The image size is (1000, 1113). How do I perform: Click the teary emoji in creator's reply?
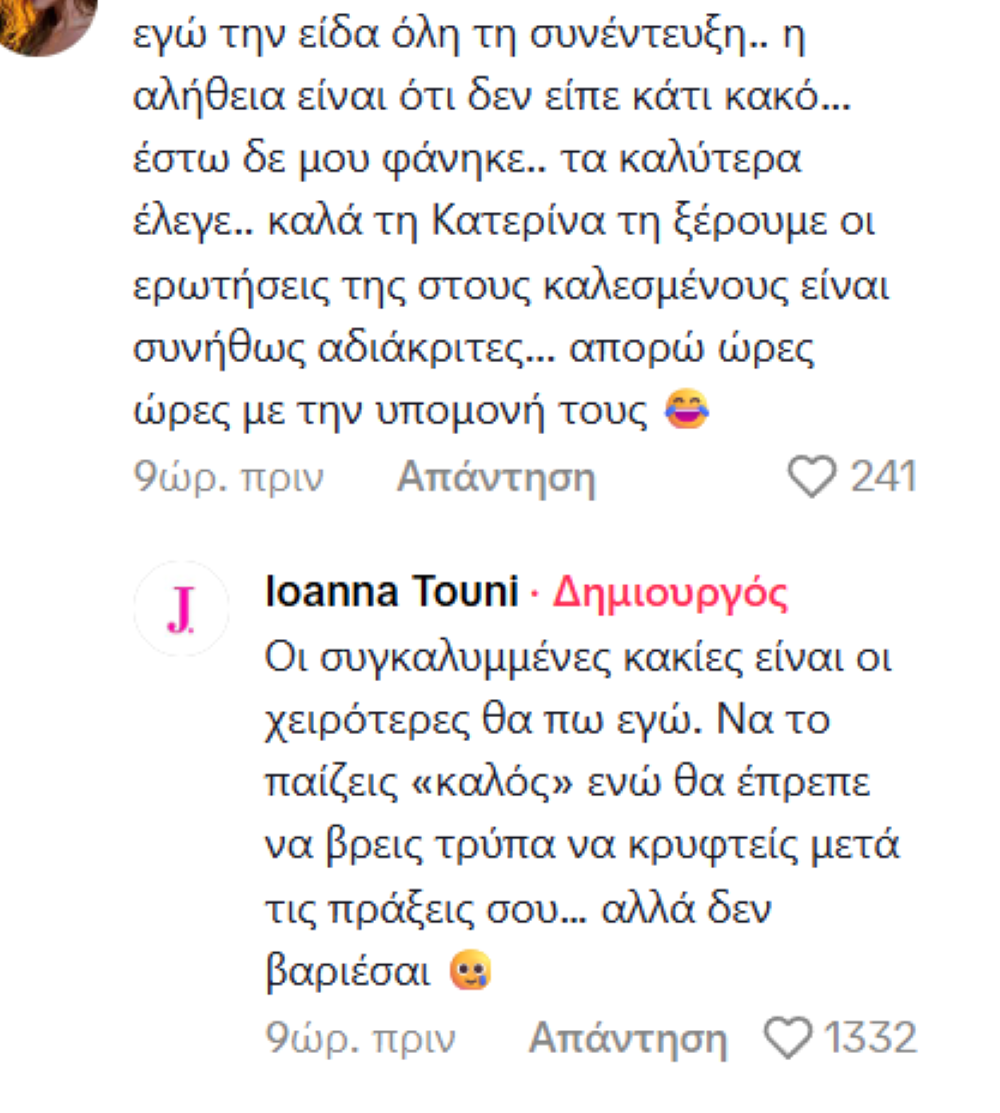coord(469,972)
